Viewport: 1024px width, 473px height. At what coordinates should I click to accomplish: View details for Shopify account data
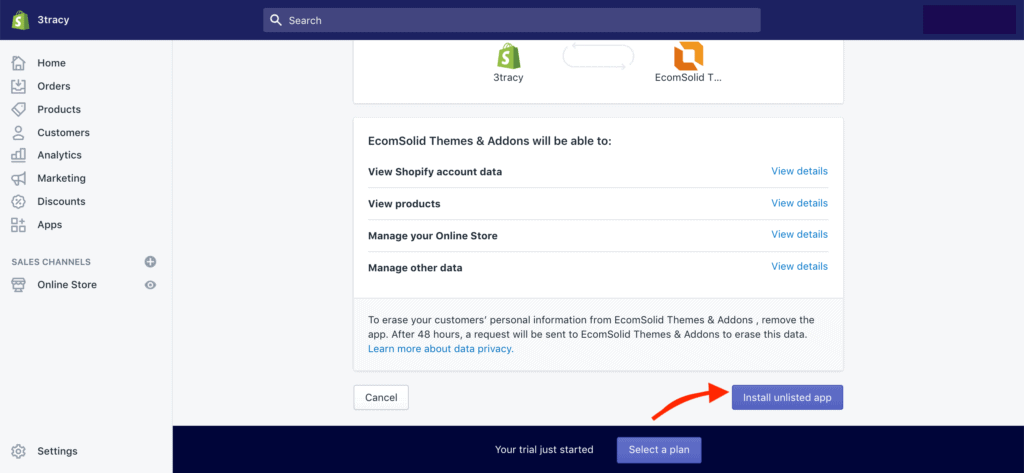799,171
